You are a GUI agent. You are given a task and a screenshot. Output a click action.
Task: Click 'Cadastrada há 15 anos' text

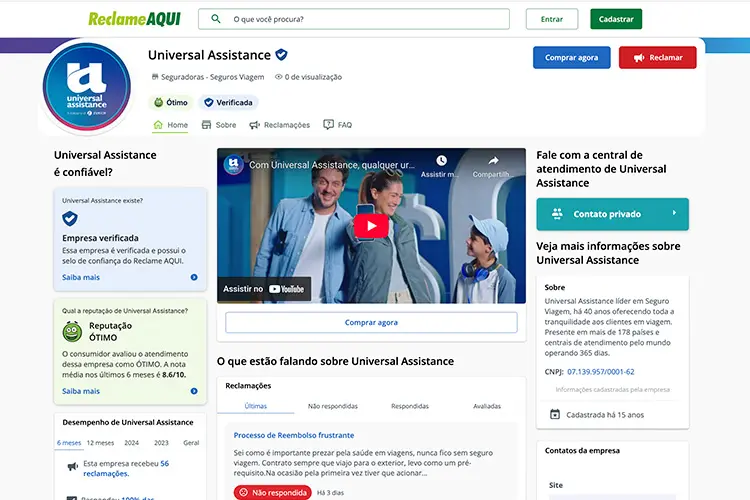click(x=605, y=415)
